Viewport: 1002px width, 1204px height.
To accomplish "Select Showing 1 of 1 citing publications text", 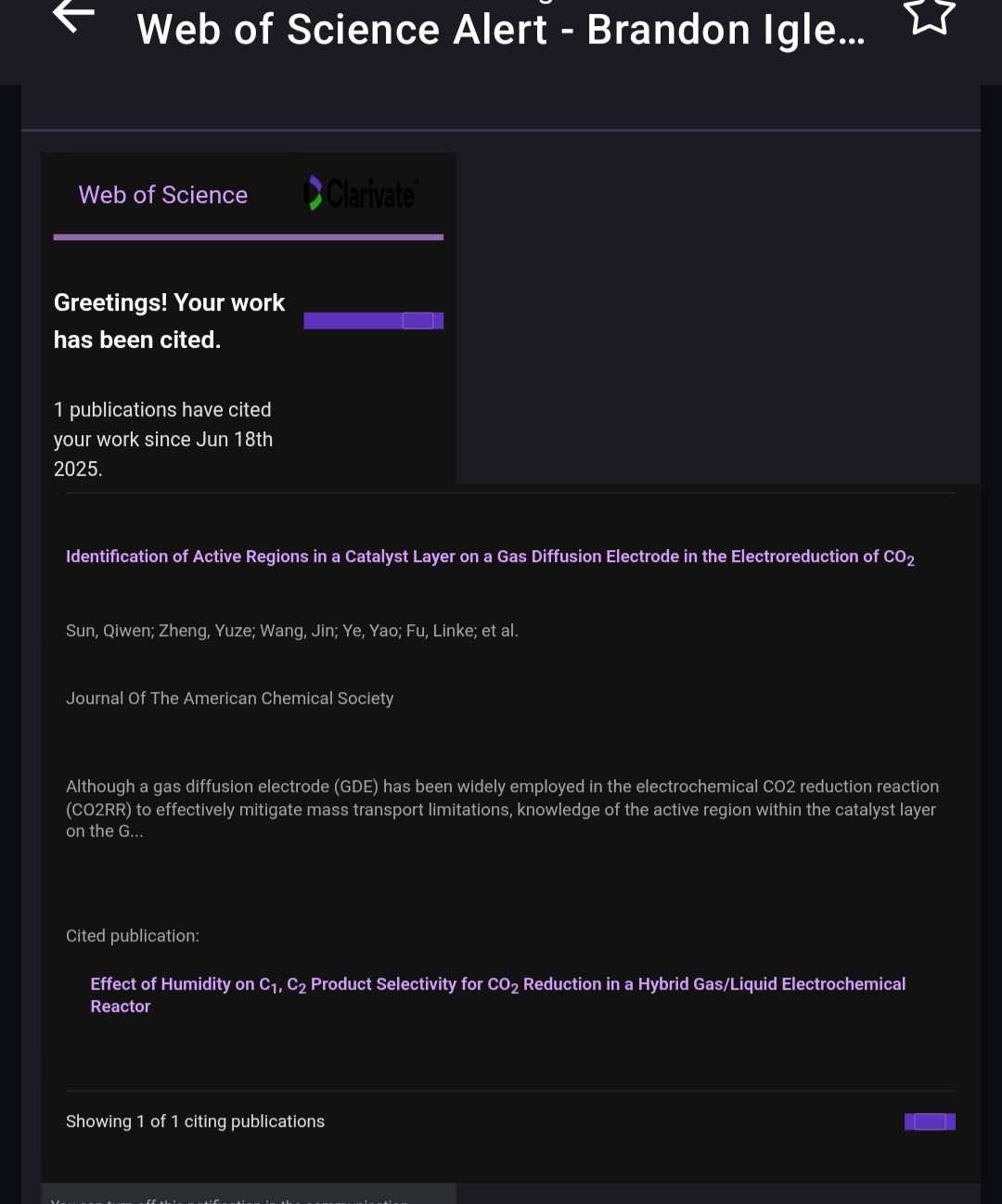I will click(195, 1121).
